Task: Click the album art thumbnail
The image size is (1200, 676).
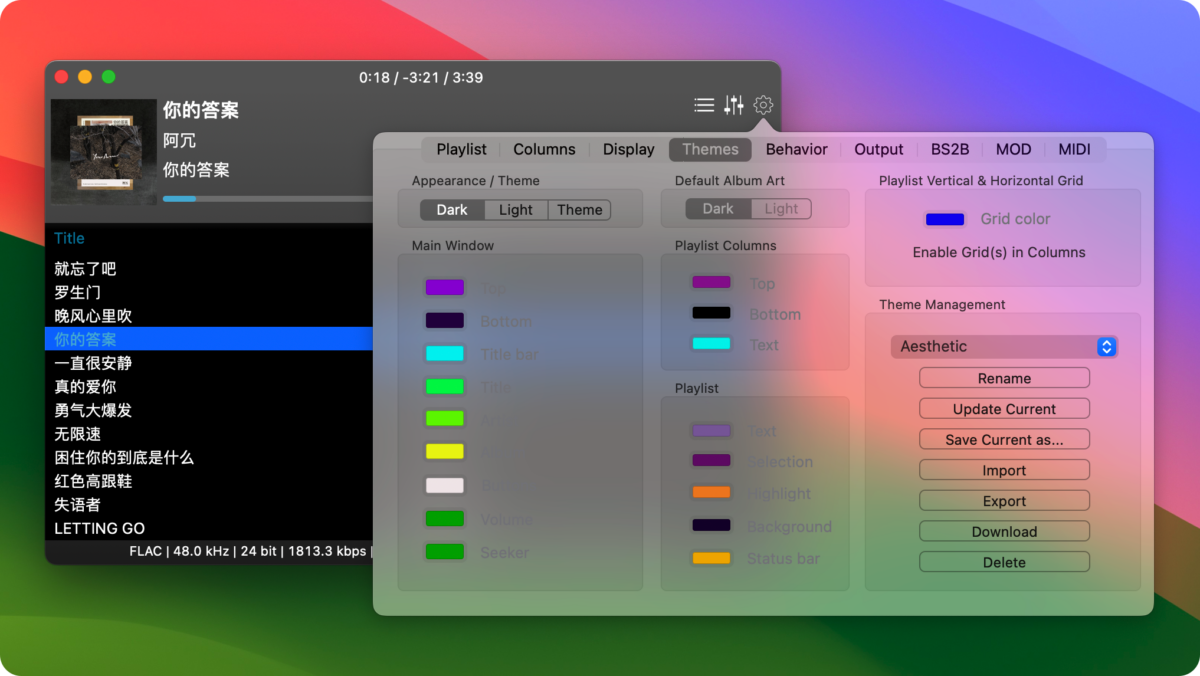Action: click(x=104, y=151)
